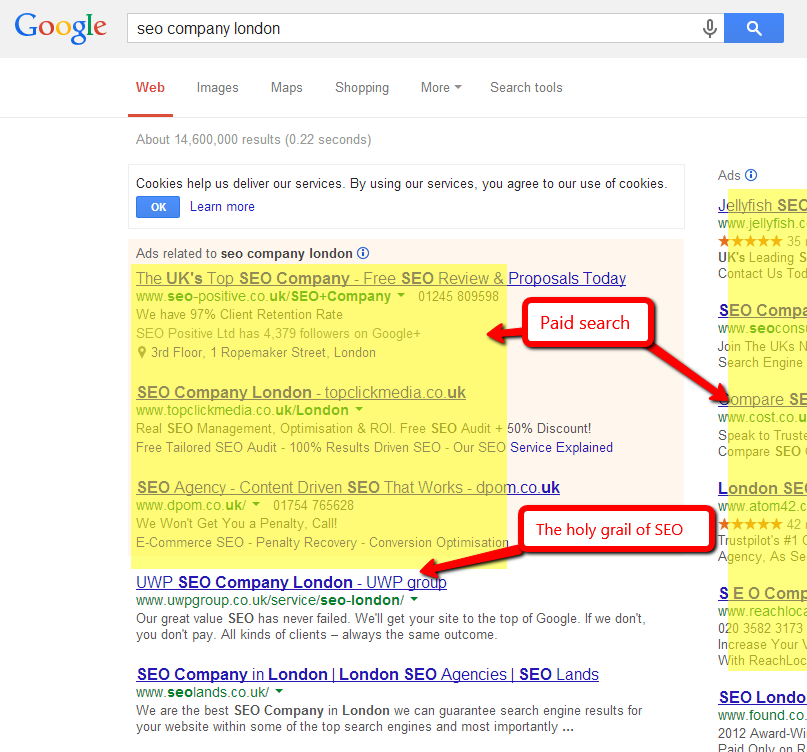Open 'SEO Company London - topclickmedia.co.uk' ad
This screenshot has height=752, width=807.
click(x=301, y=392)
